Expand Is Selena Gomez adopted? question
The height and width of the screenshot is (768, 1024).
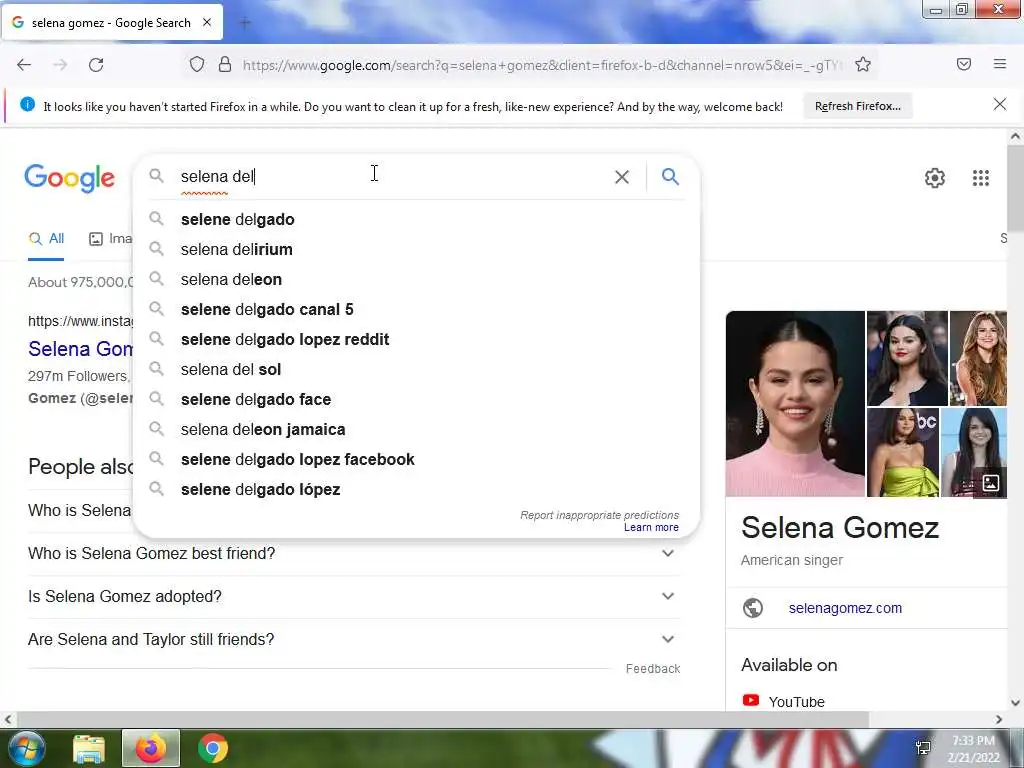click(x=353, y=596)
